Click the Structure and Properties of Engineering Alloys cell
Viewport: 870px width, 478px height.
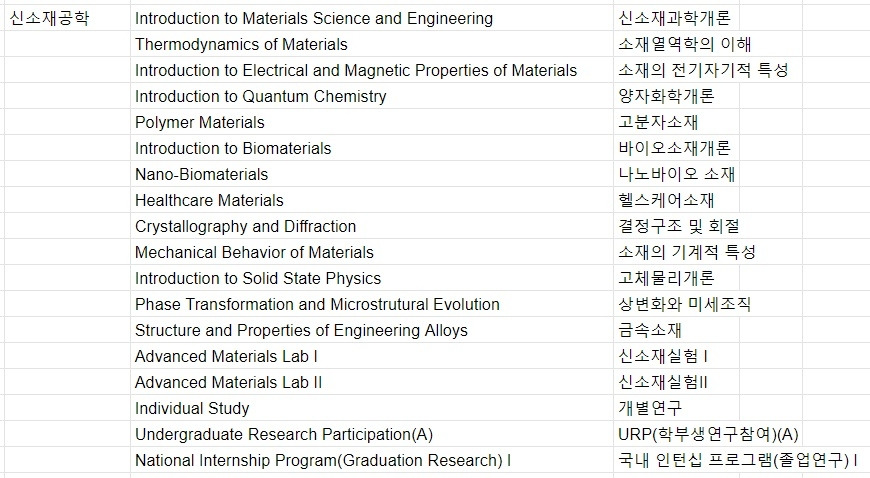372,330
